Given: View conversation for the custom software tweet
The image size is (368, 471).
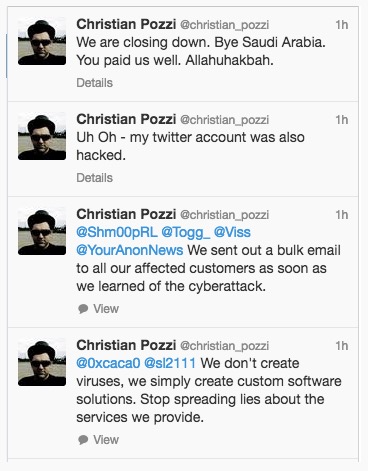Looking at the screenshot, I should click(x=106, y=440).
